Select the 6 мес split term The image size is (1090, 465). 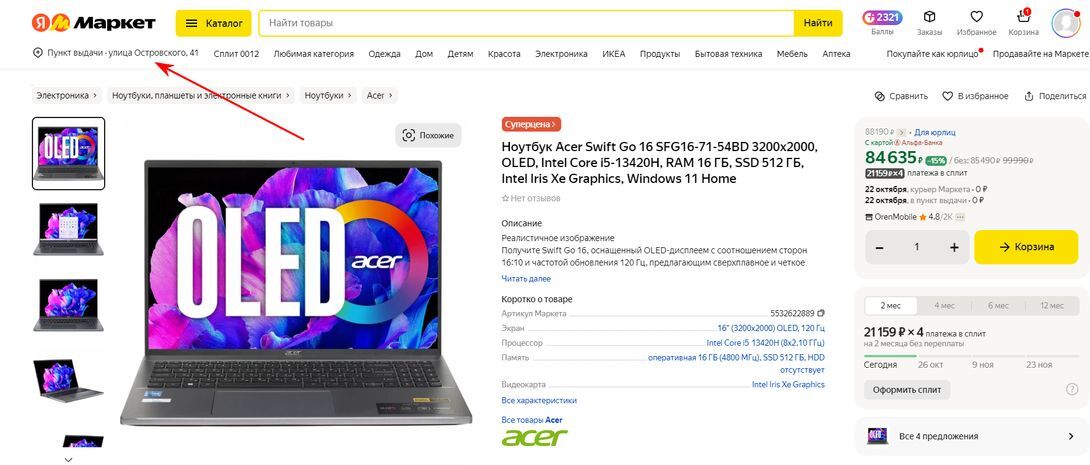[x=998, y=306]
